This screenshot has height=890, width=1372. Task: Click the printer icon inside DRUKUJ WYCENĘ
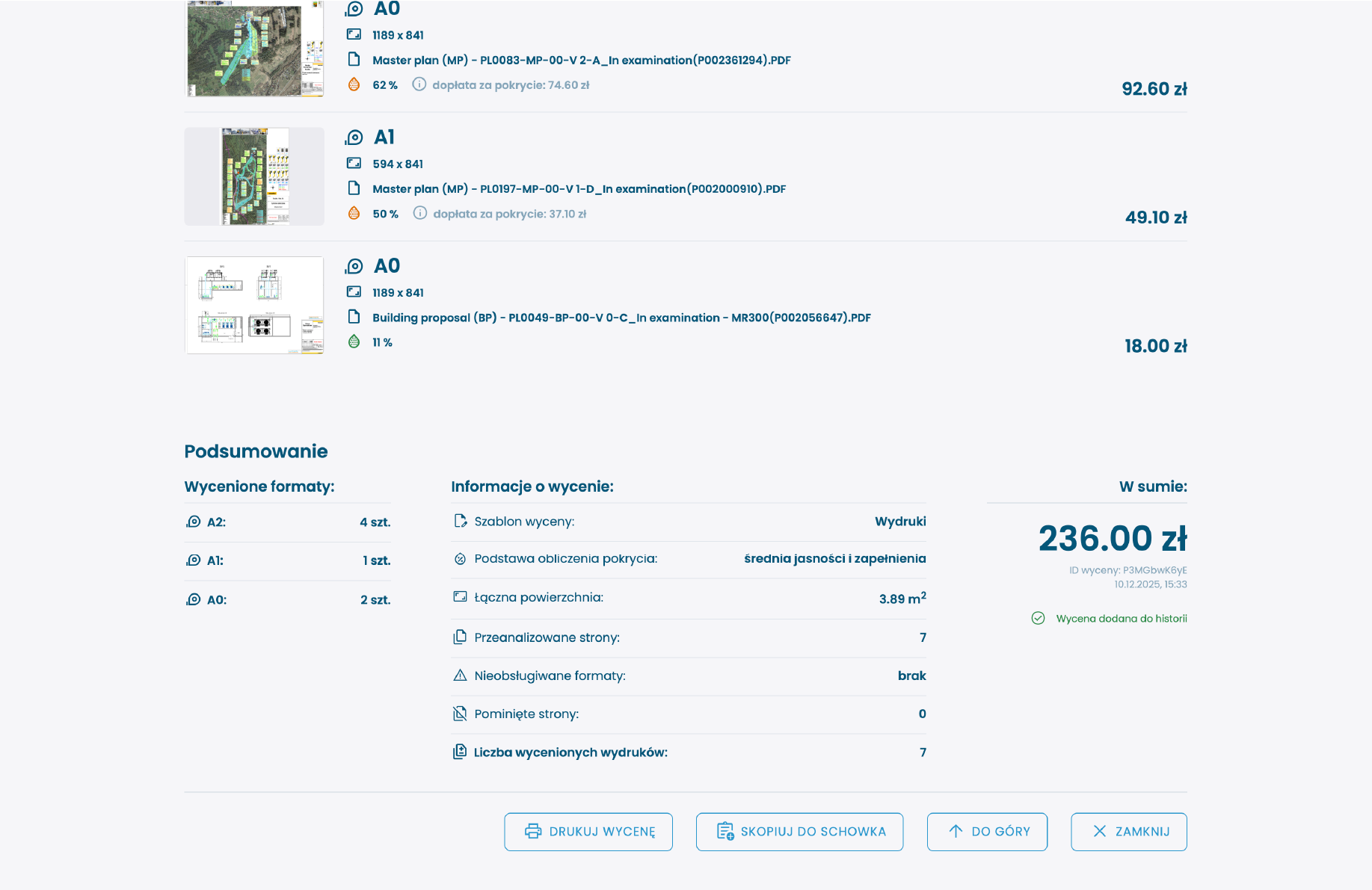tap(532, 831)
